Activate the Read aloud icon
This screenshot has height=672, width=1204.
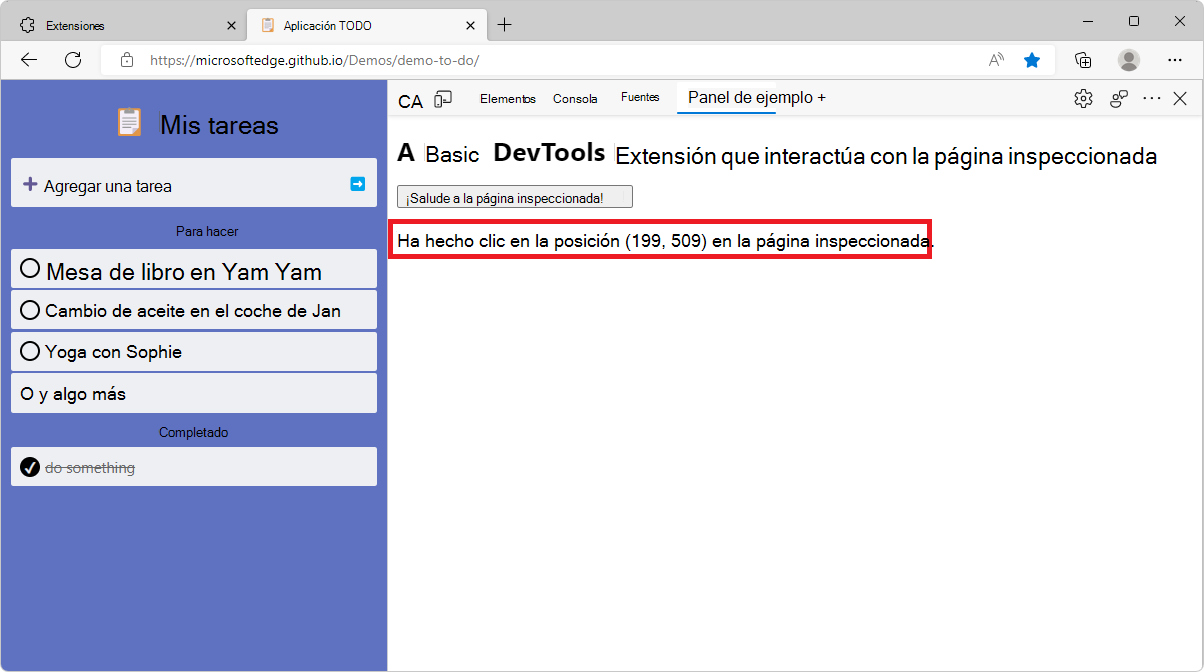pyautogui.click(x=995, y=60)
